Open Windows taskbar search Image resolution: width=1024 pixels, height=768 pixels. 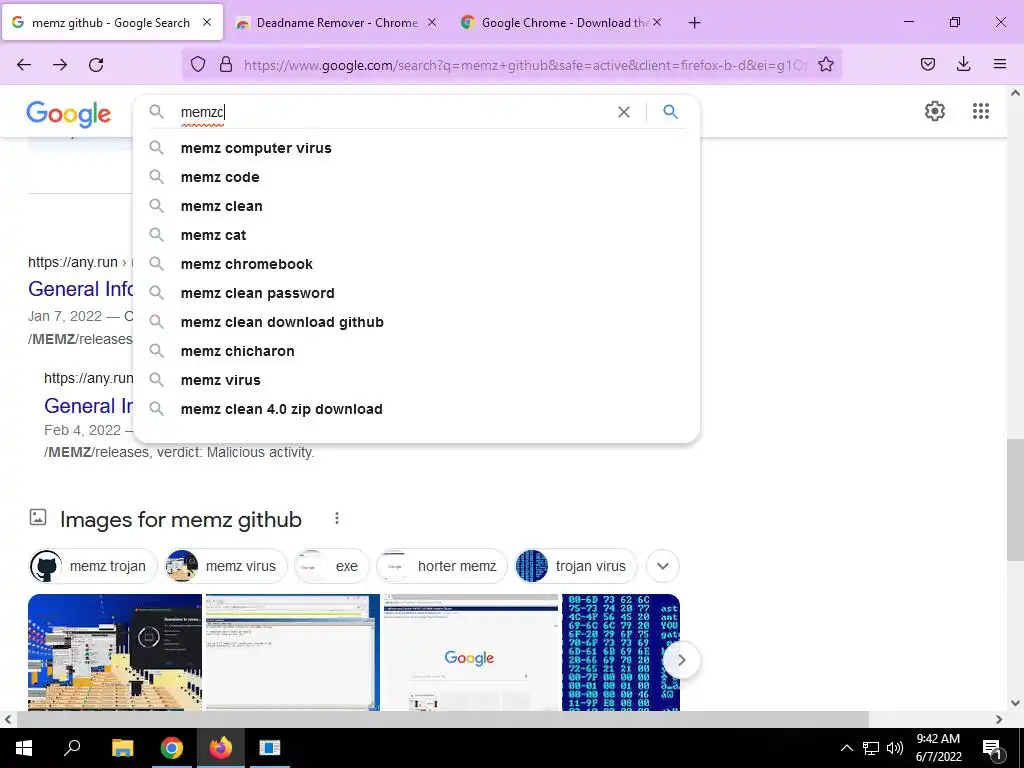point(72,748)
